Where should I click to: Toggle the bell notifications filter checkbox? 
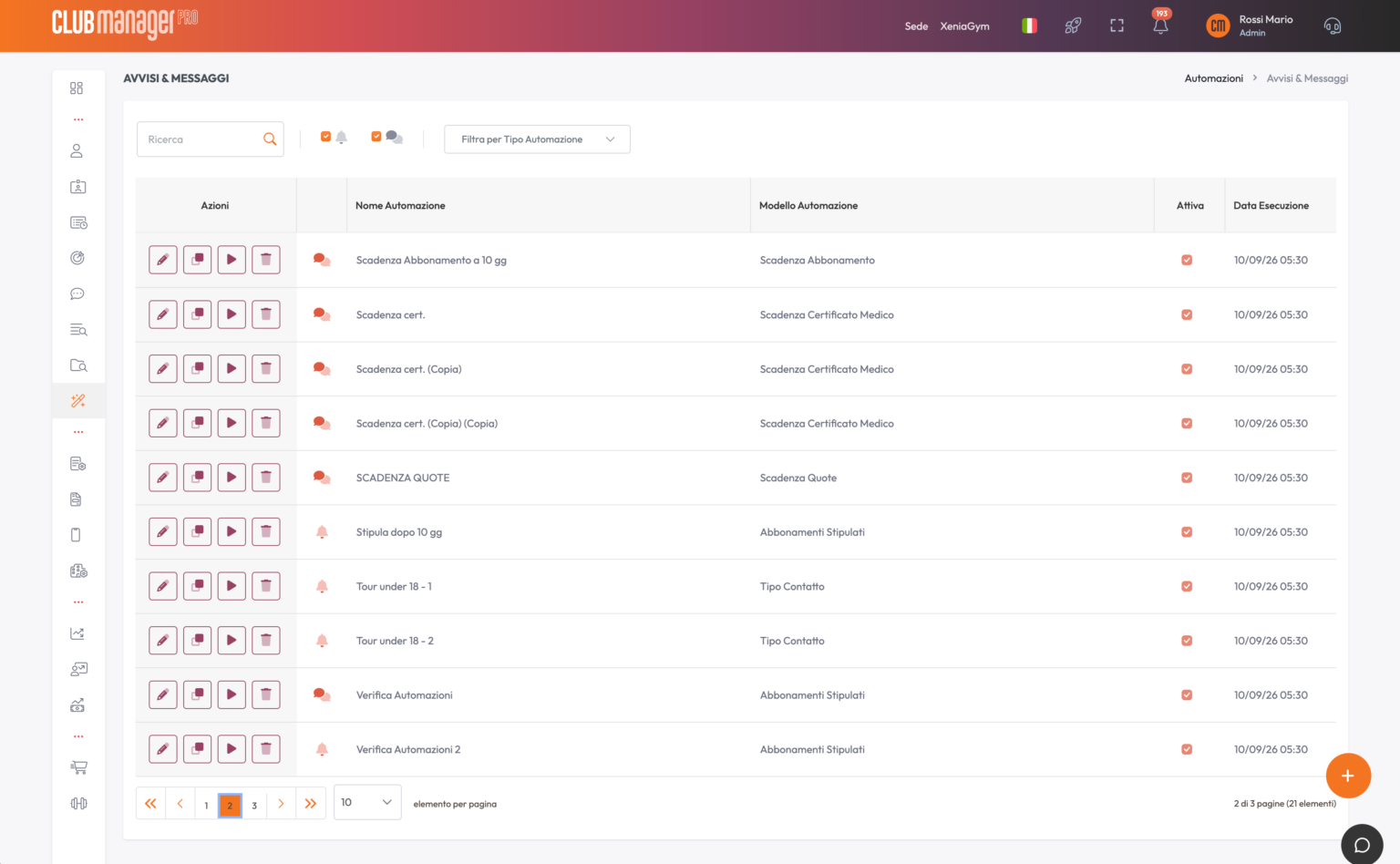click(325, 137)
